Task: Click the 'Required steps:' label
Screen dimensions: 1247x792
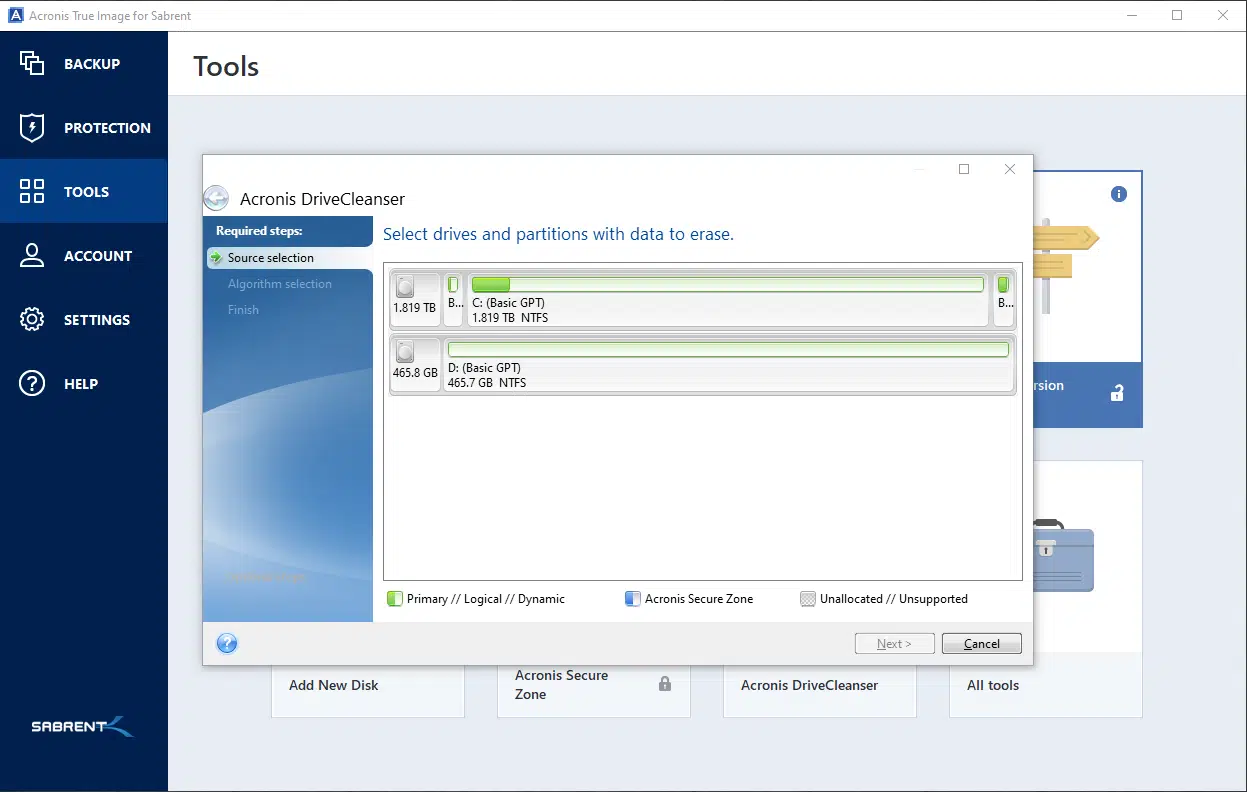Action: pos(259,231)
